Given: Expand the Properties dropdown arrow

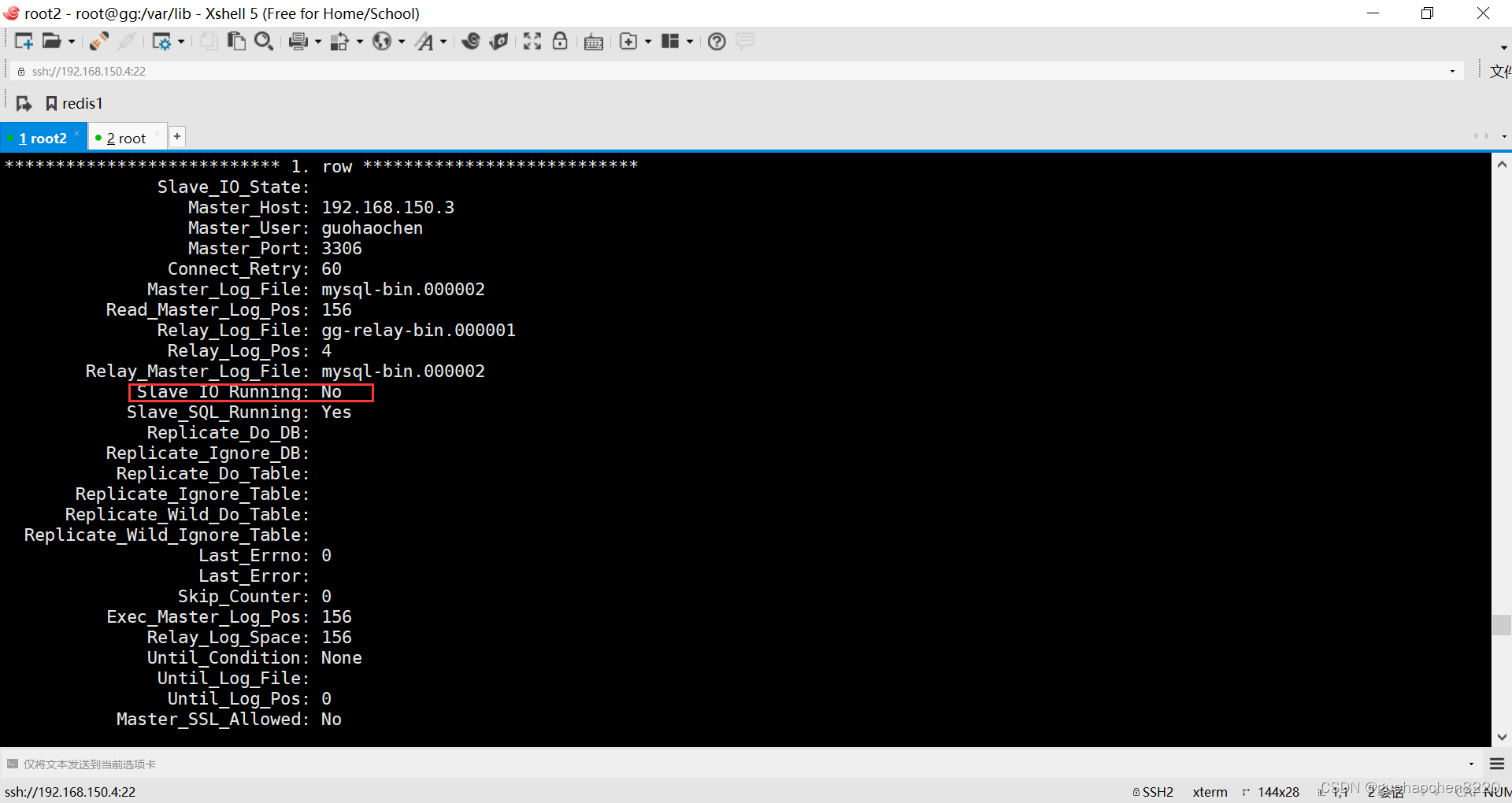Looking at the screenshot, I should [x=181, y=42].
